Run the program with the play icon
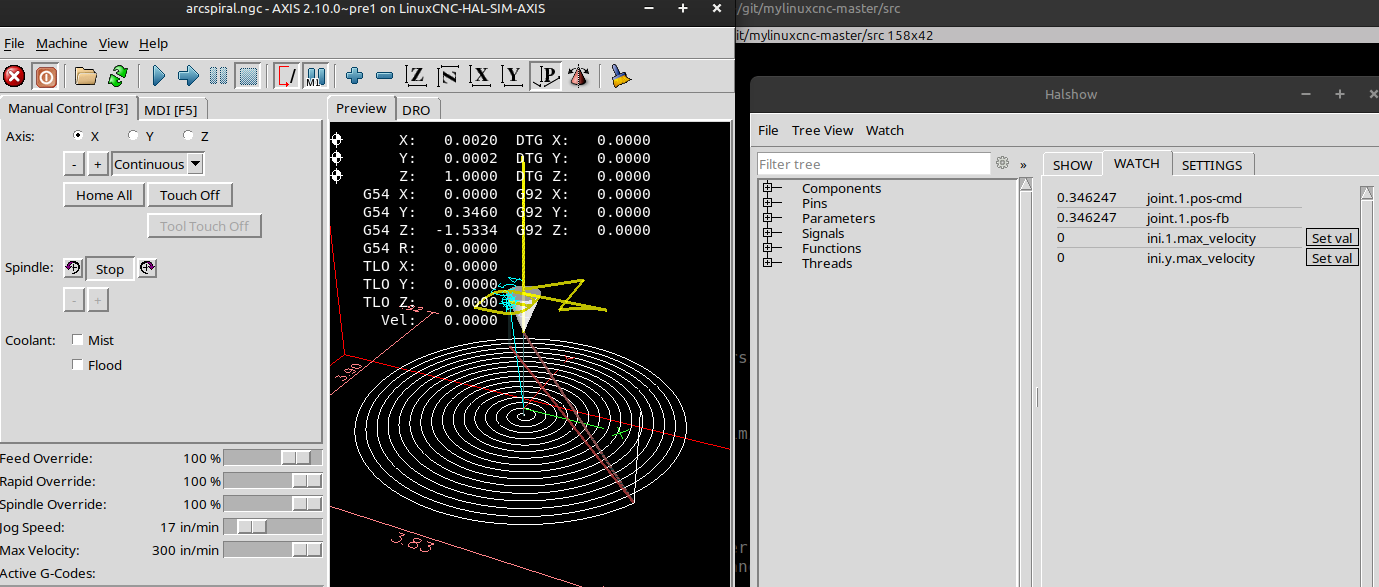 click(x=158, y=76)
